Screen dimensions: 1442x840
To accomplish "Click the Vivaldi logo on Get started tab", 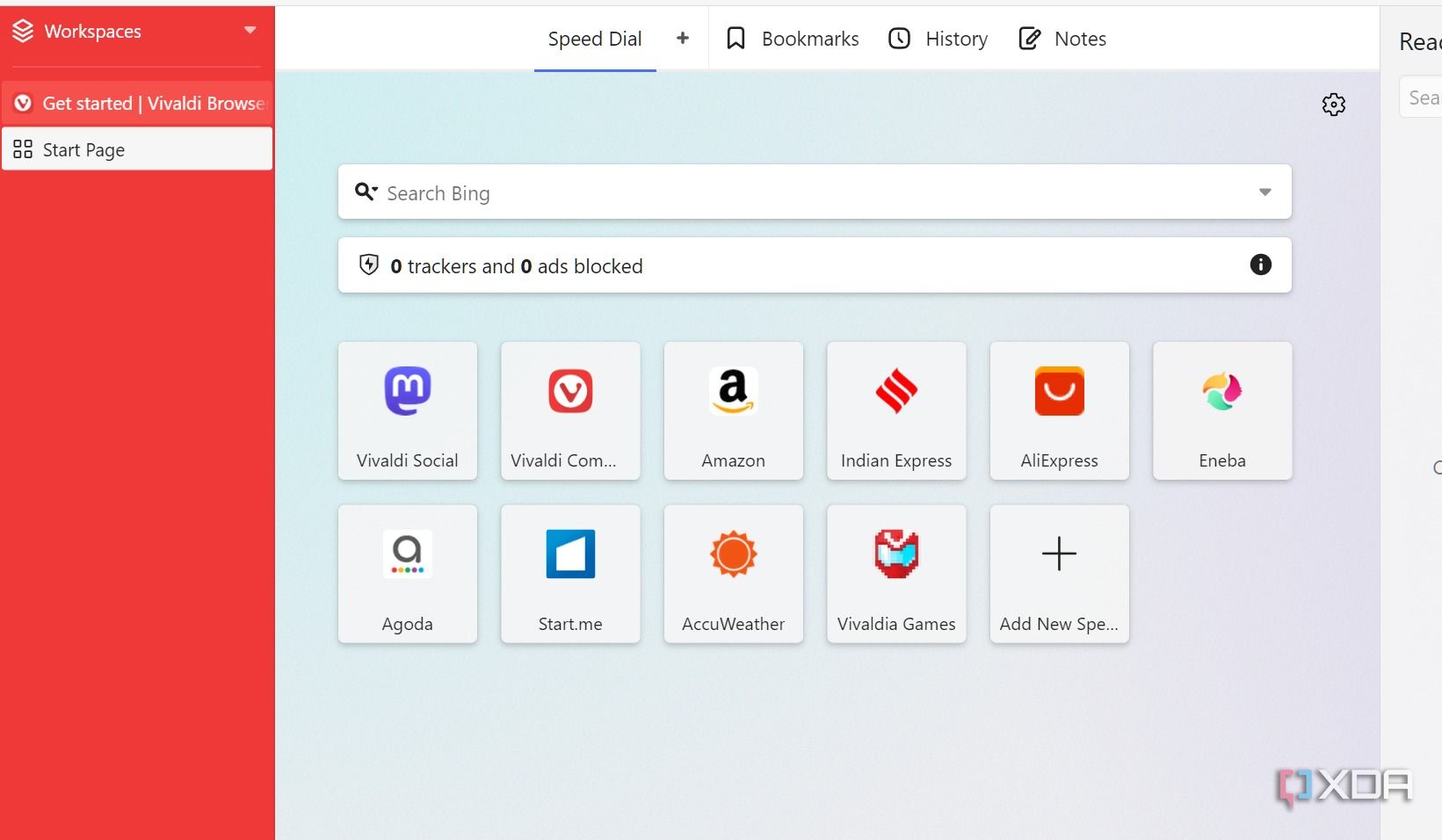I will pos(23,103).
